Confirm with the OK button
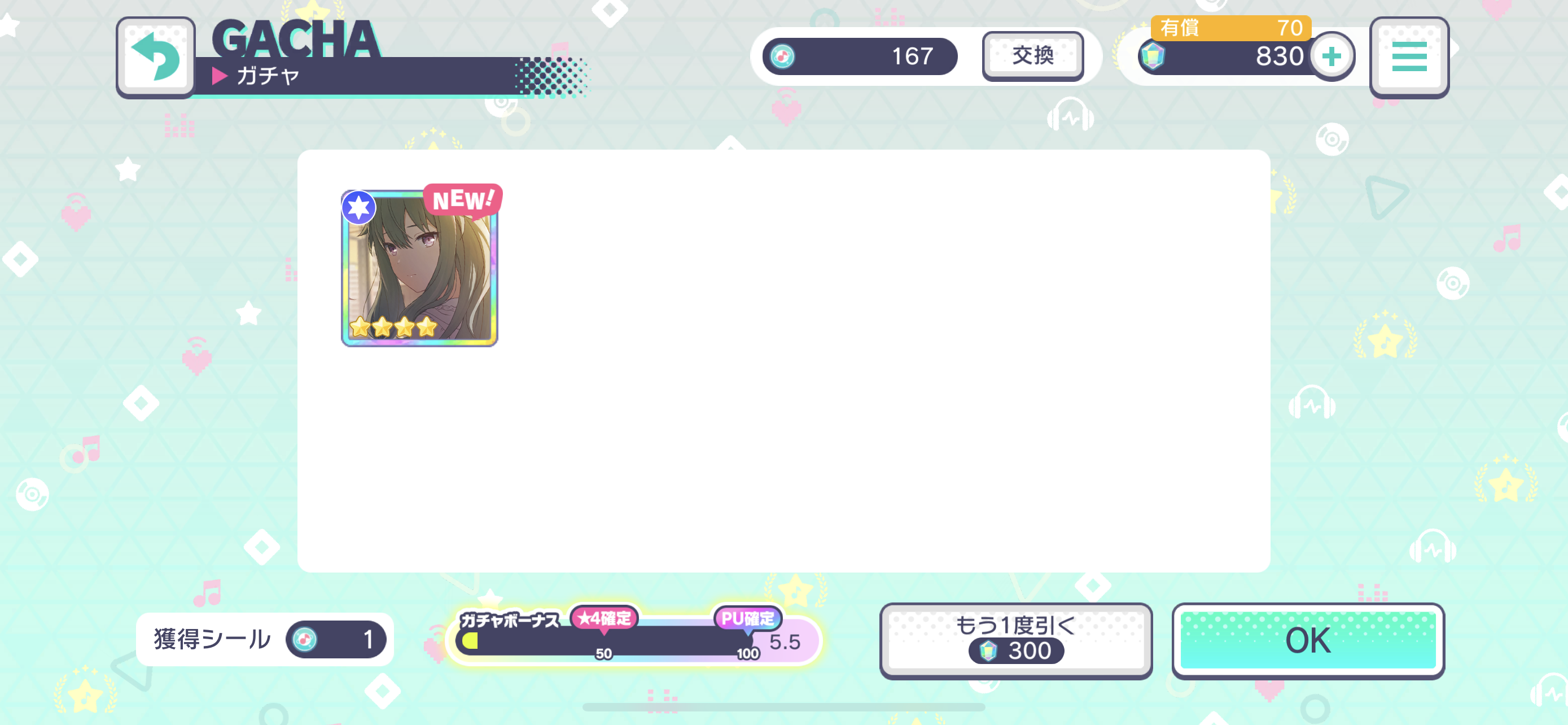 1307,640
